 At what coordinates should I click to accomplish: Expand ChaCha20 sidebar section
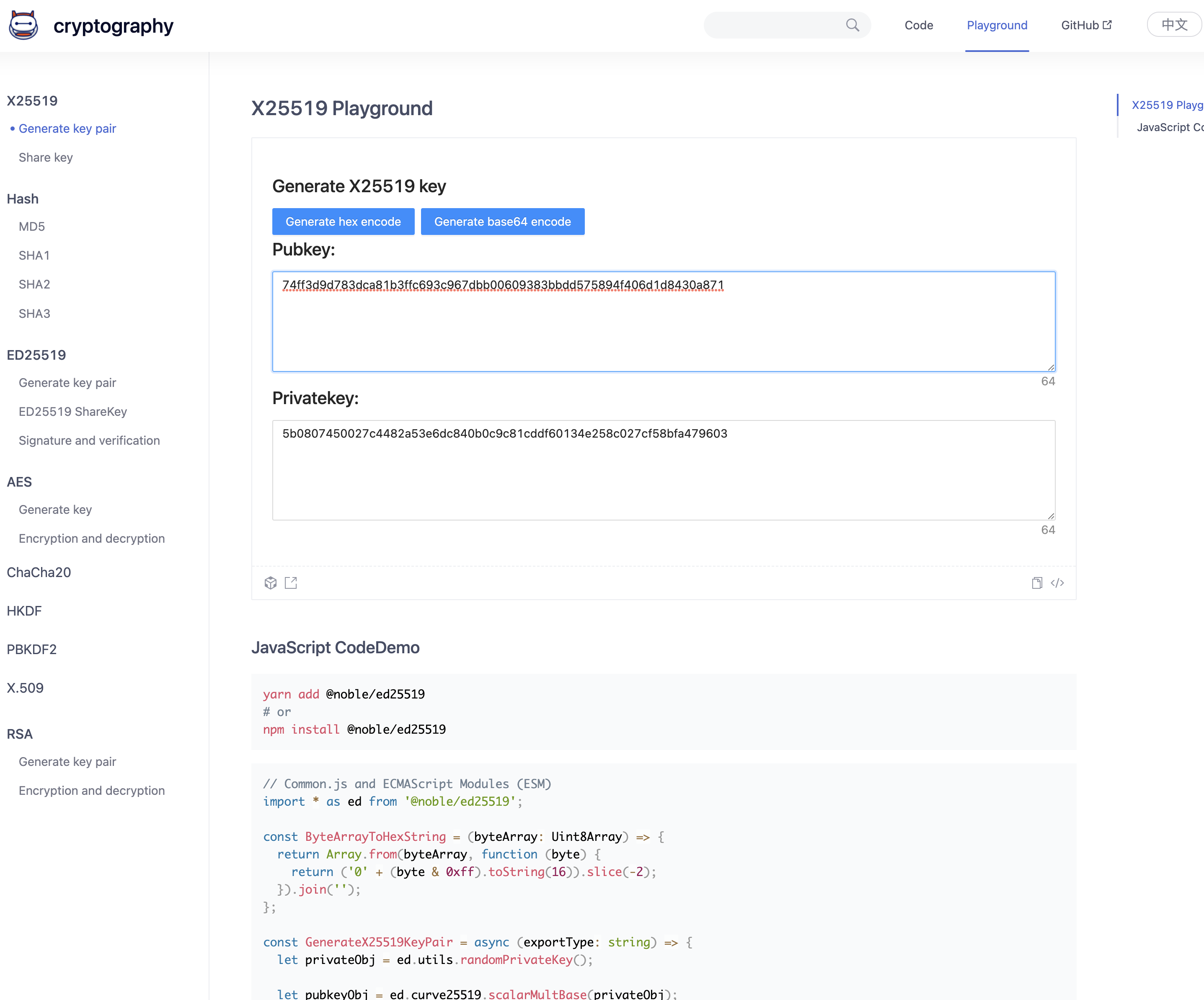click(x=39, y=572)
